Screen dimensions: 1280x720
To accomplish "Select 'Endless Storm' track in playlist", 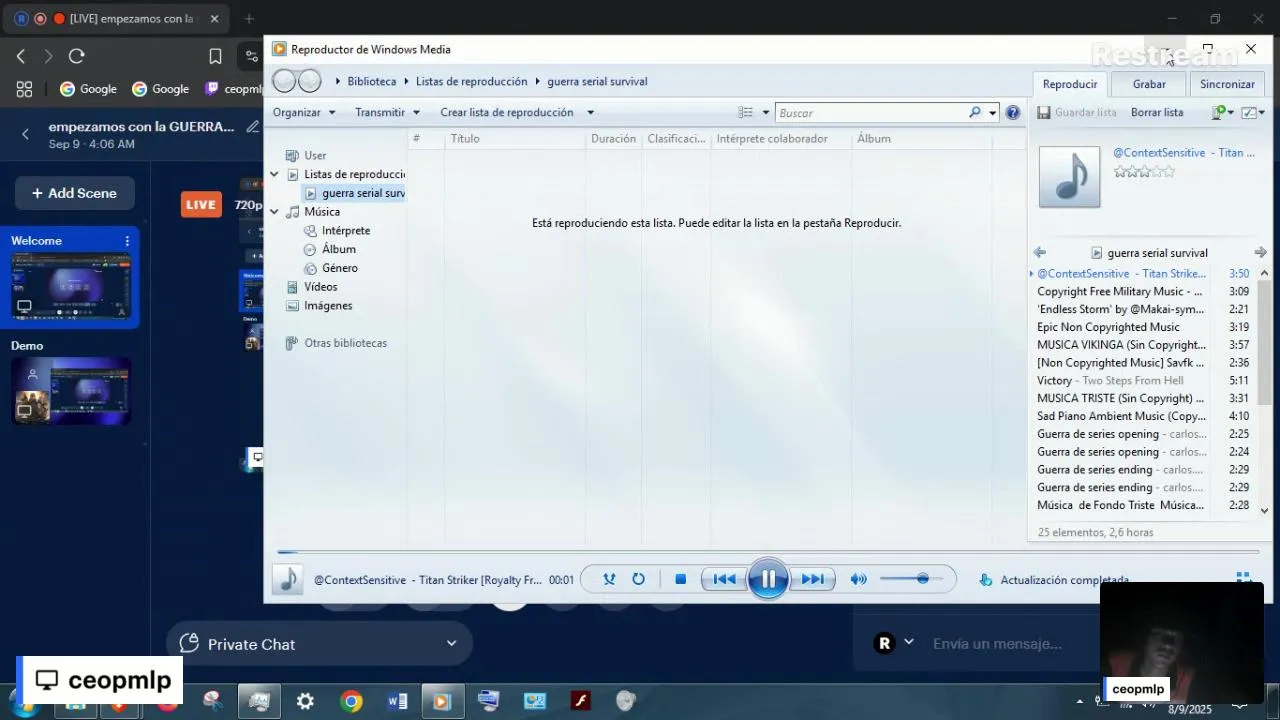I will coord(1142,309).
